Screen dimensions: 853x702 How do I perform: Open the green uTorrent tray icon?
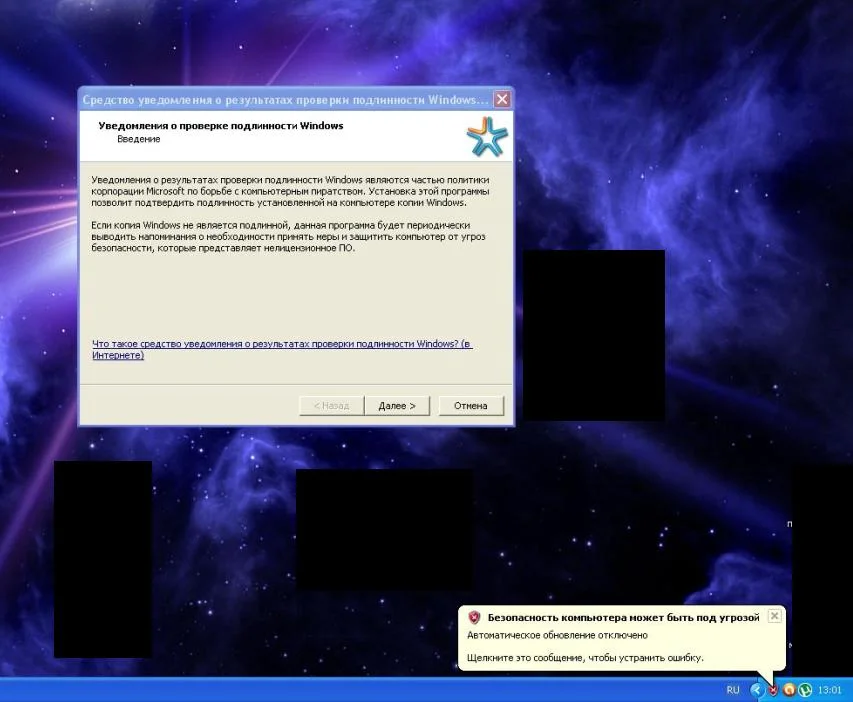click(805, 690)
